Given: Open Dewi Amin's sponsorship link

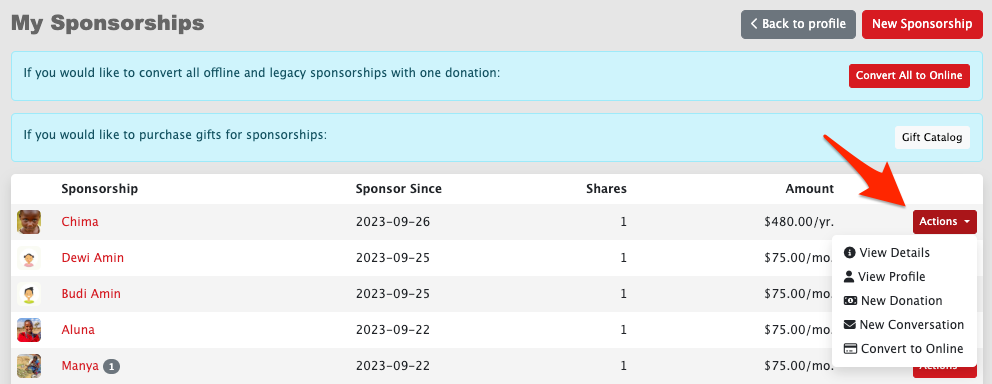Looking at the screenshot, I should [92, 257].
